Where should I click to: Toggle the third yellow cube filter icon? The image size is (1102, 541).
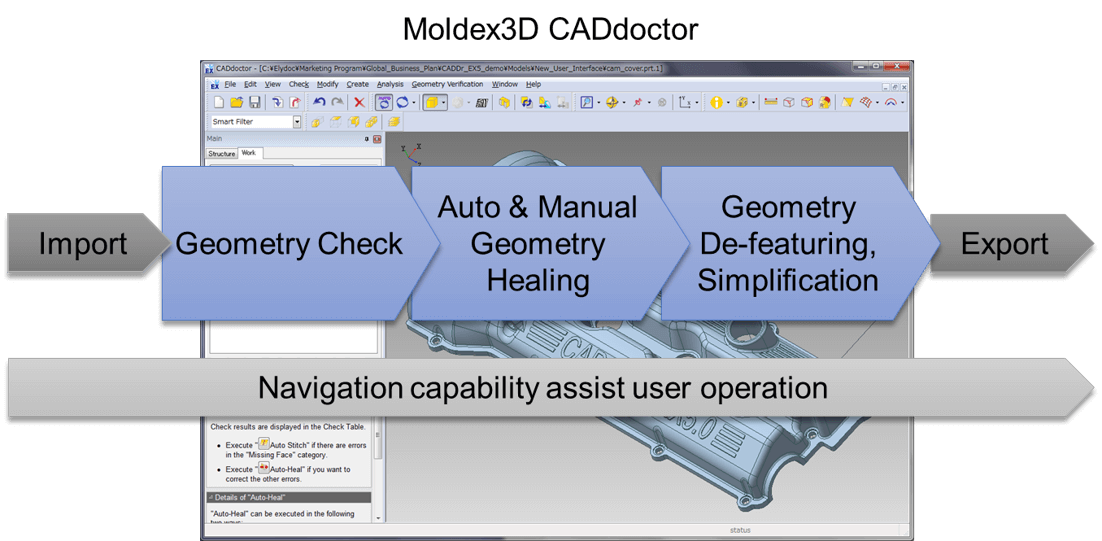point(353,122)
